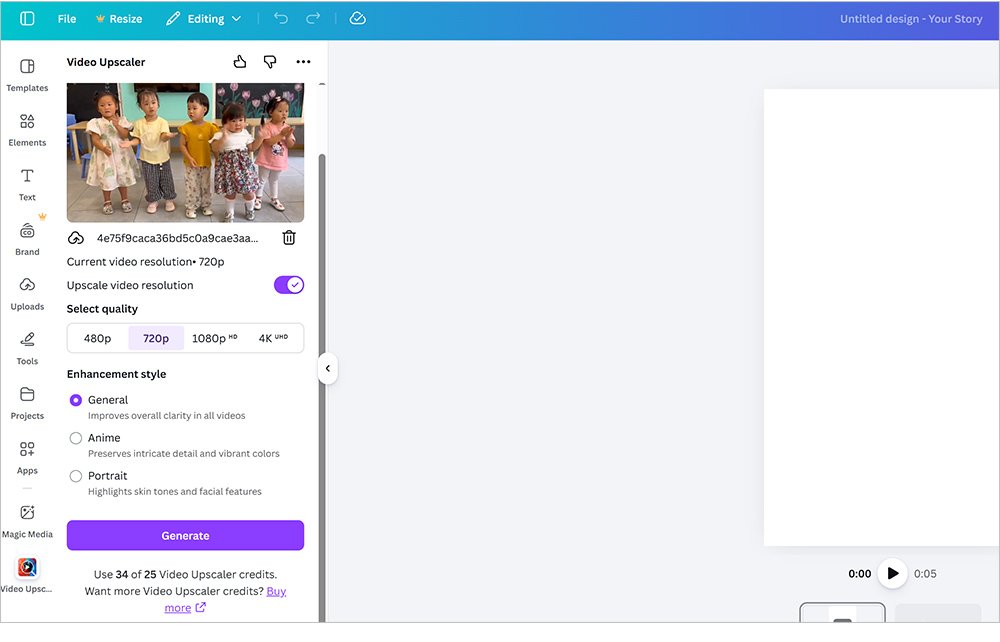Open the three-dot options menu
The width and height of the screenshot is (1000, 642).
coord(304,61)
